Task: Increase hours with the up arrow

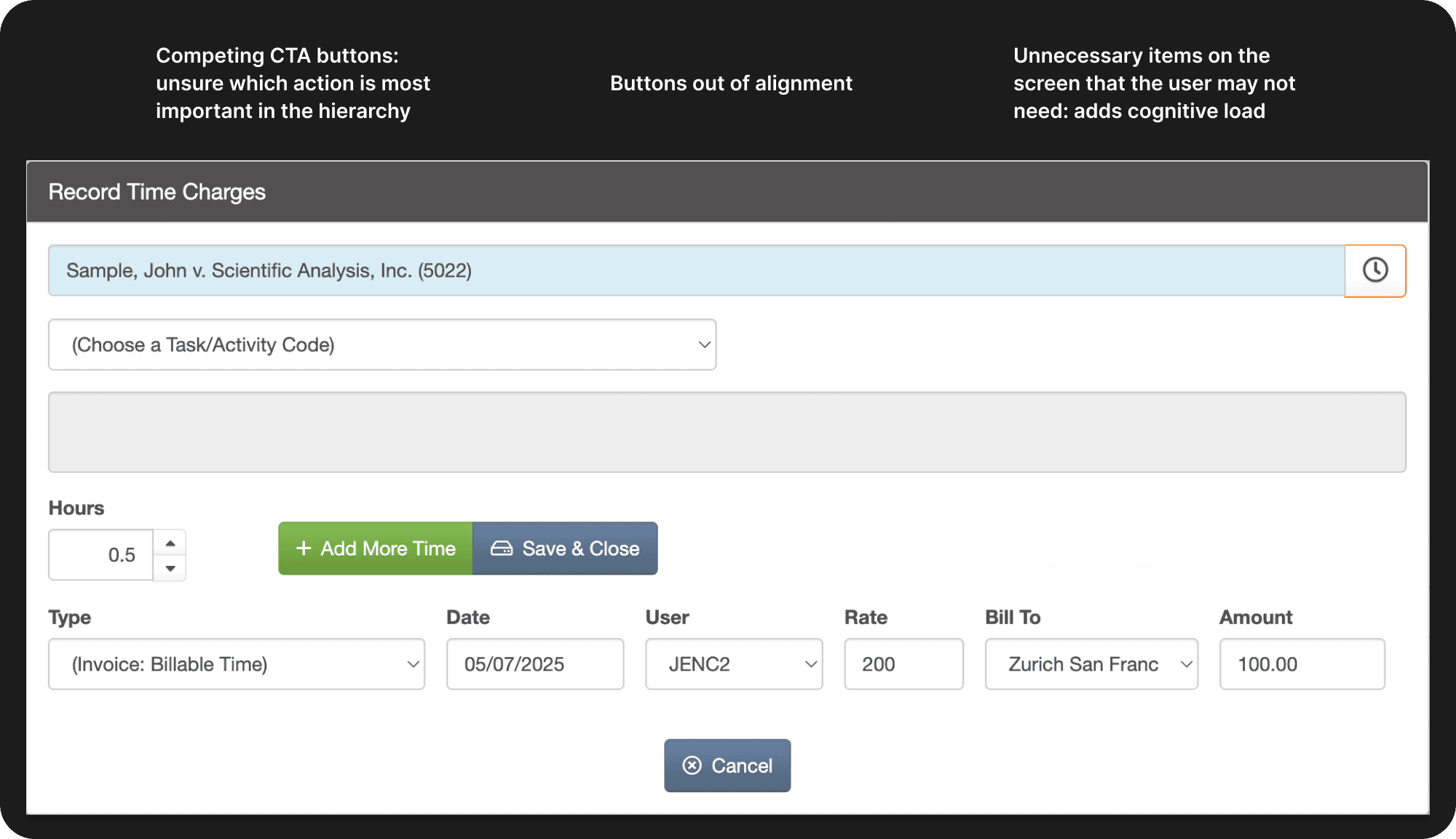Action: 170,543
